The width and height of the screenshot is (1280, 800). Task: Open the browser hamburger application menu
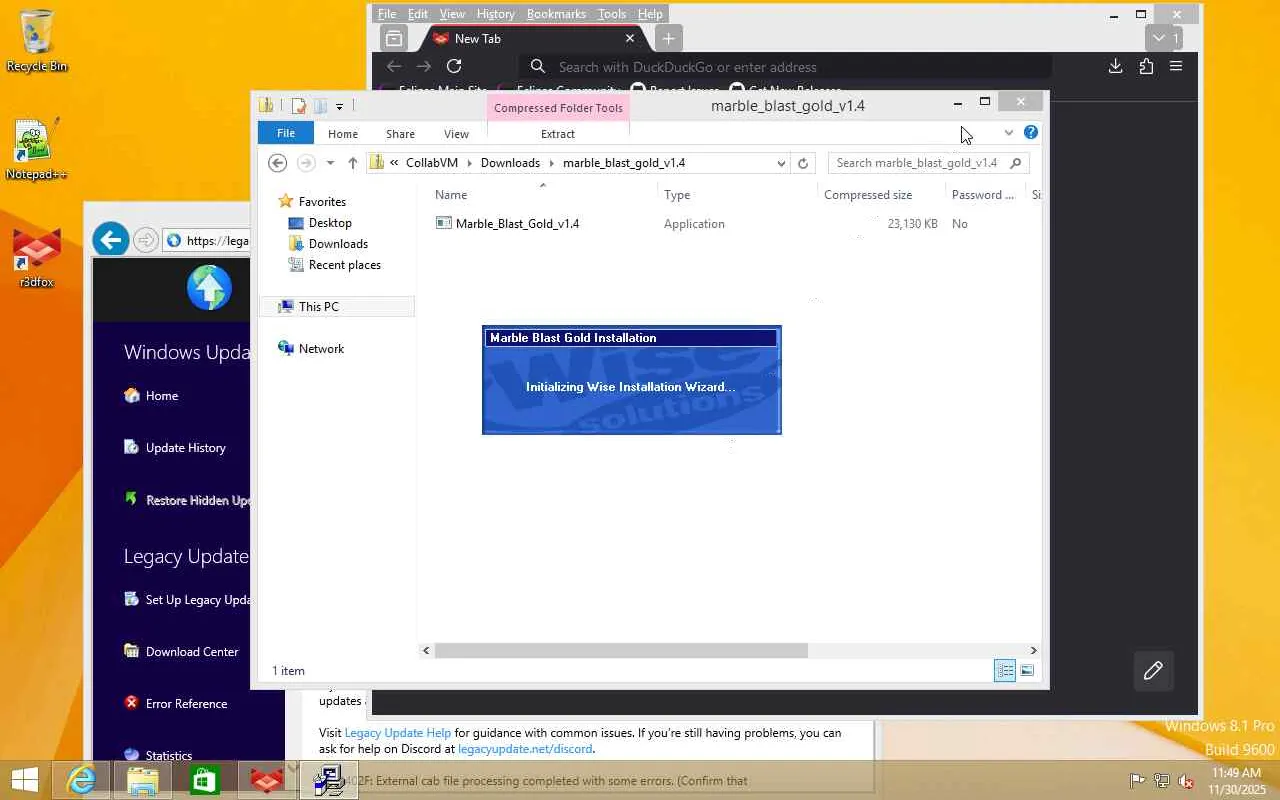1176,67
